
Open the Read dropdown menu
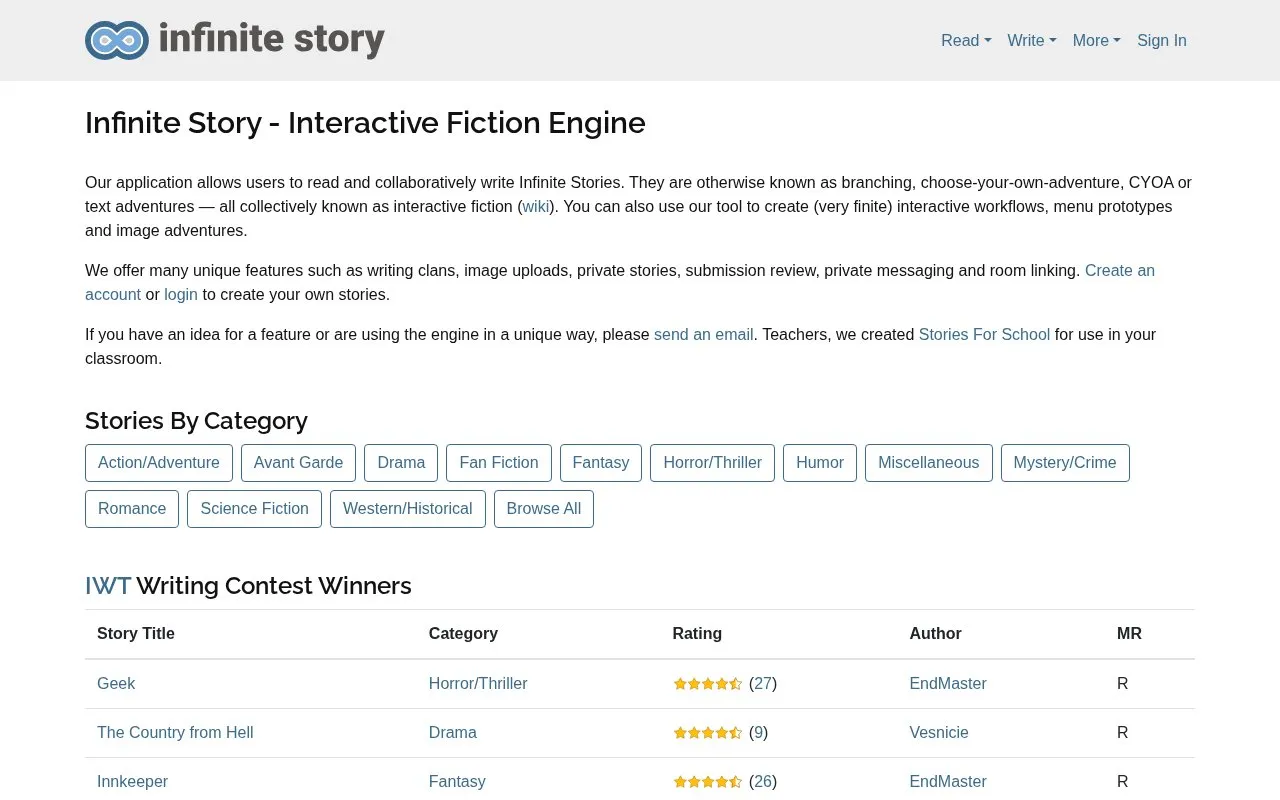coord(966,40)
